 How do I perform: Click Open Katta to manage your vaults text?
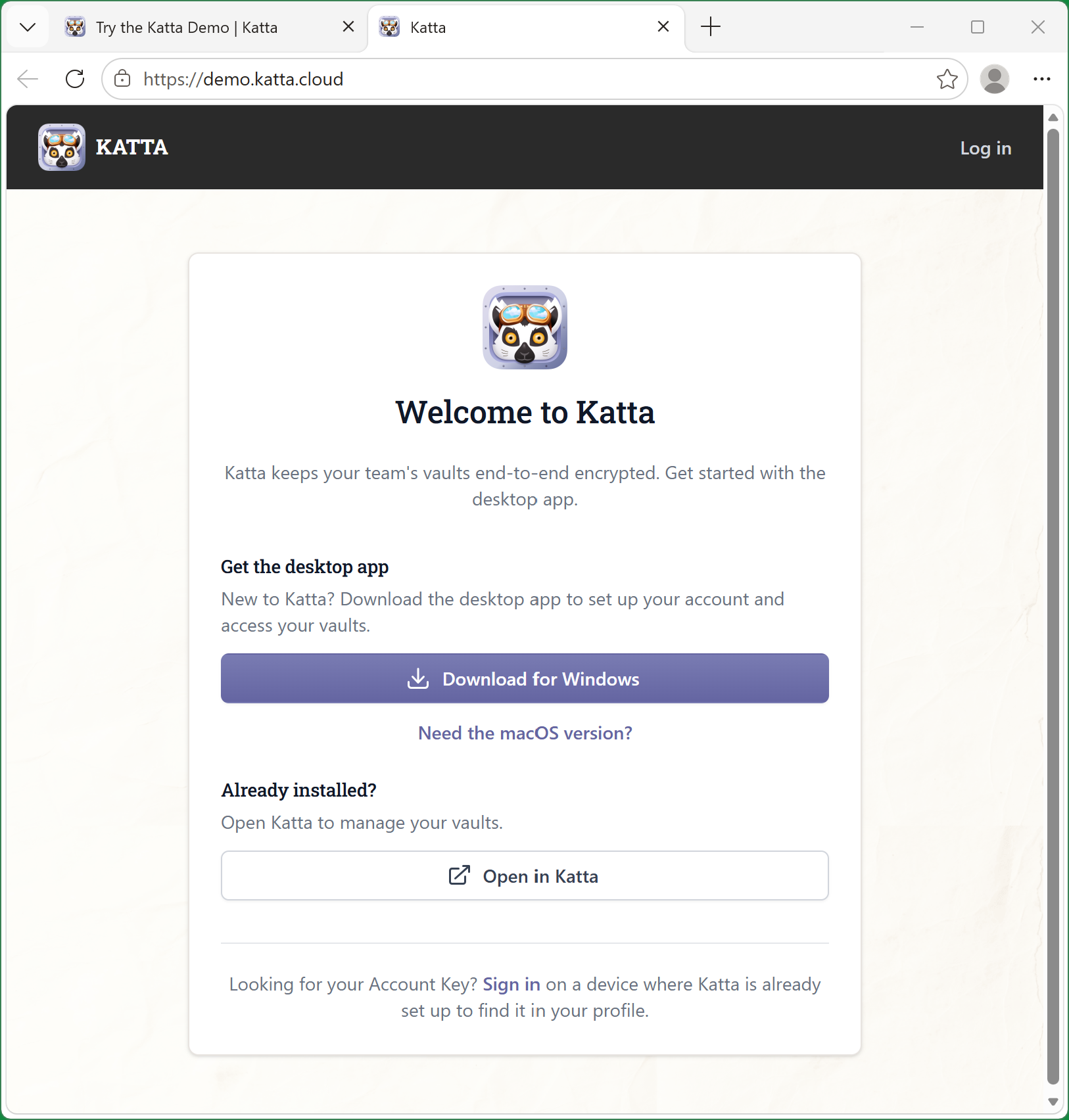(x=362, y=823)
